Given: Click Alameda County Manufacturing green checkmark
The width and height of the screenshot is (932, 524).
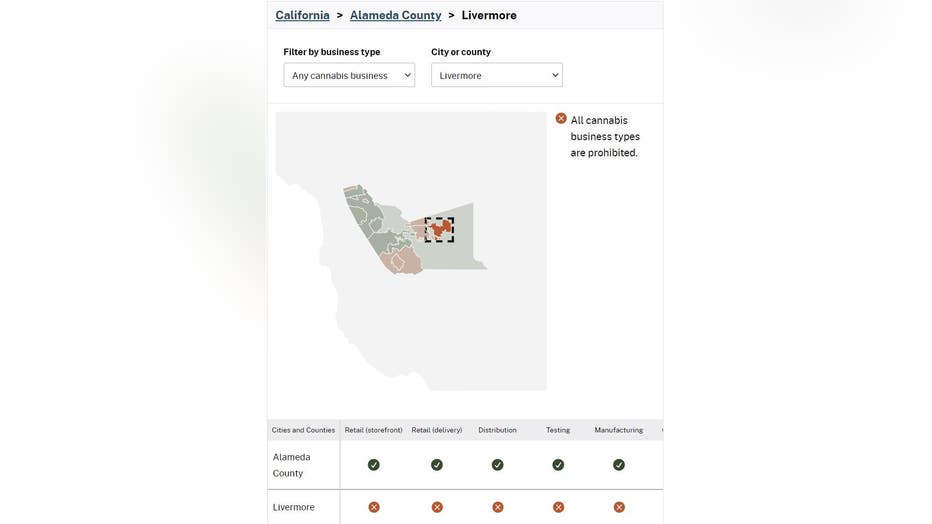Looking at the screenshot, I should 619,465.
